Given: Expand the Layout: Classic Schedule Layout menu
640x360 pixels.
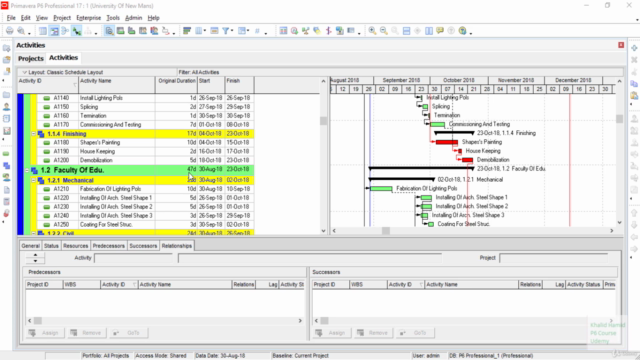Looking at the screenshot, I should [x=24, y=72].
